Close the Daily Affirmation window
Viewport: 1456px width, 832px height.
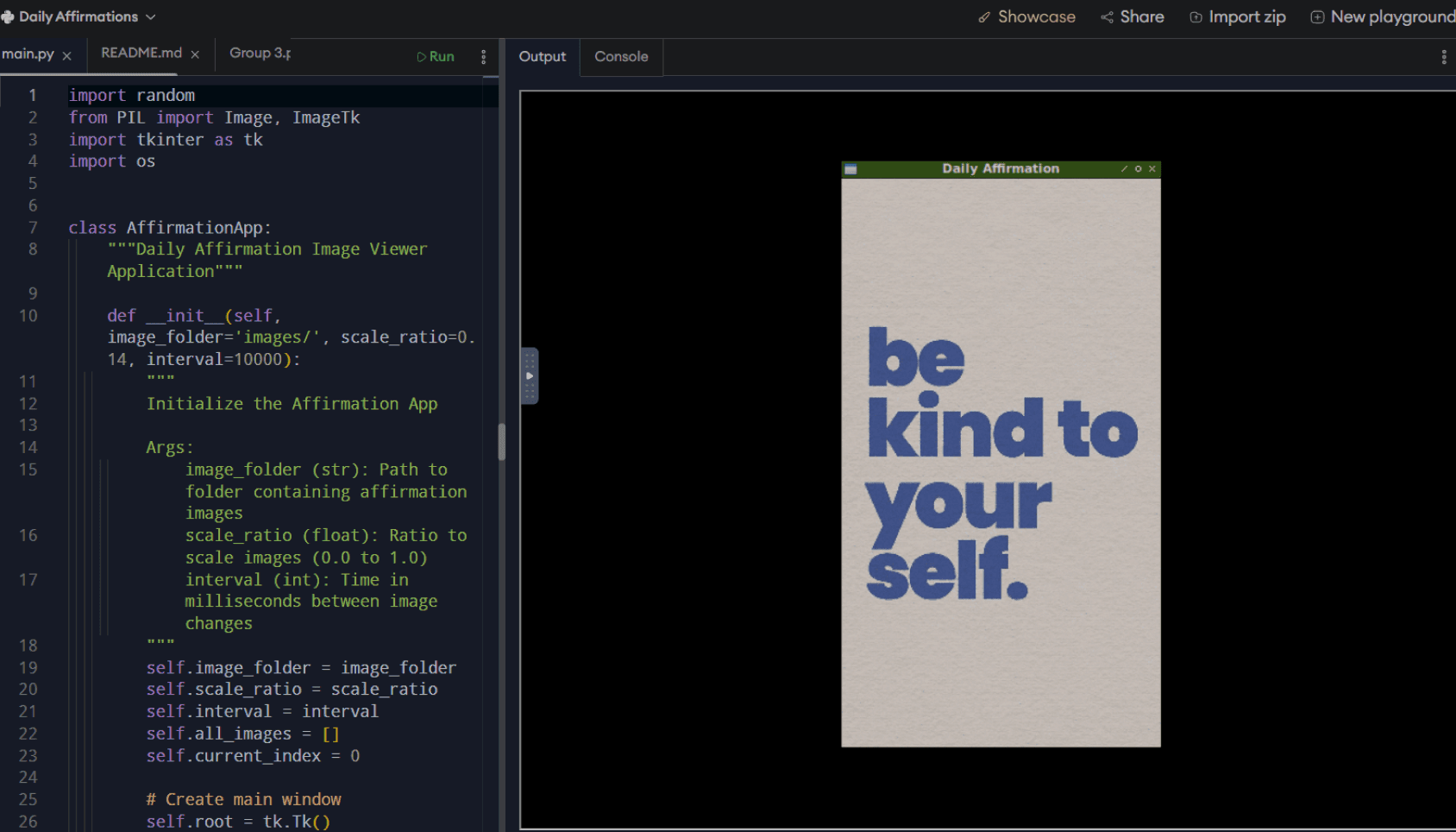[x=1152, y=168]
